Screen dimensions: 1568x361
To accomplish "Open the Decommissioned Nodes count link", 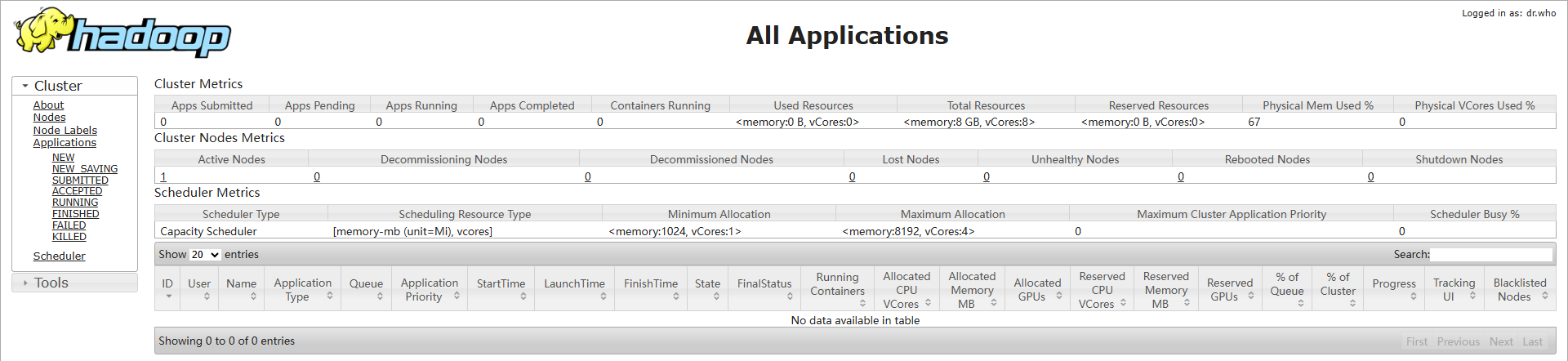I will [588, 176].
